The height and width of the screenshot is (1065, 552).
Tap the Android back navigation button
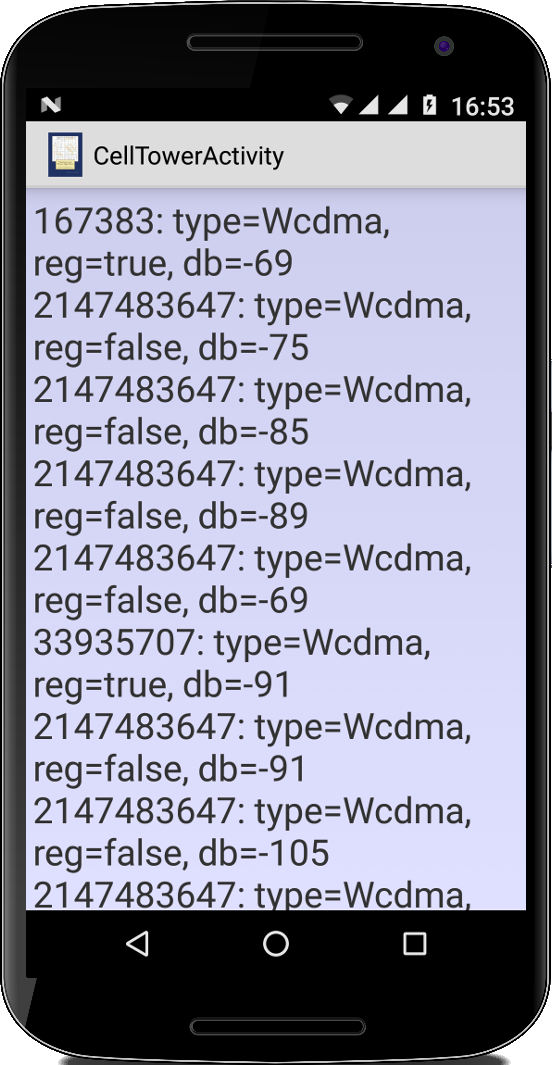coord(138,943)
